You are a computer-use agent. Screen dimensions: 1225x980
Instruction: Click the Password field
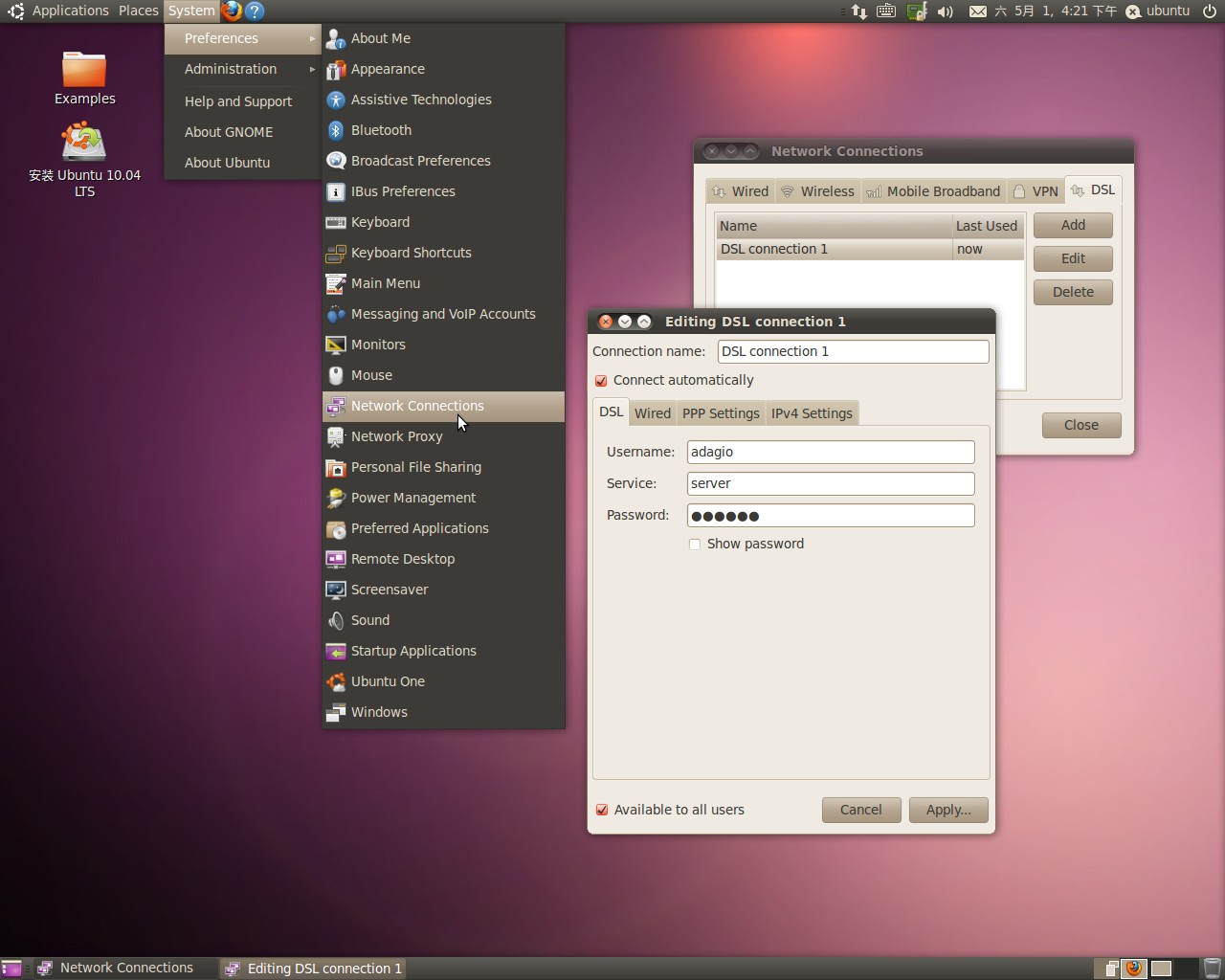click(831, 516)
